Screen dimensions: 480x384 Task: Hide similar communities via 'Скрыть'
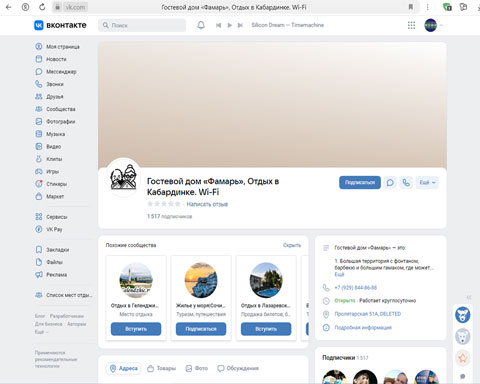tap(292, 245)
